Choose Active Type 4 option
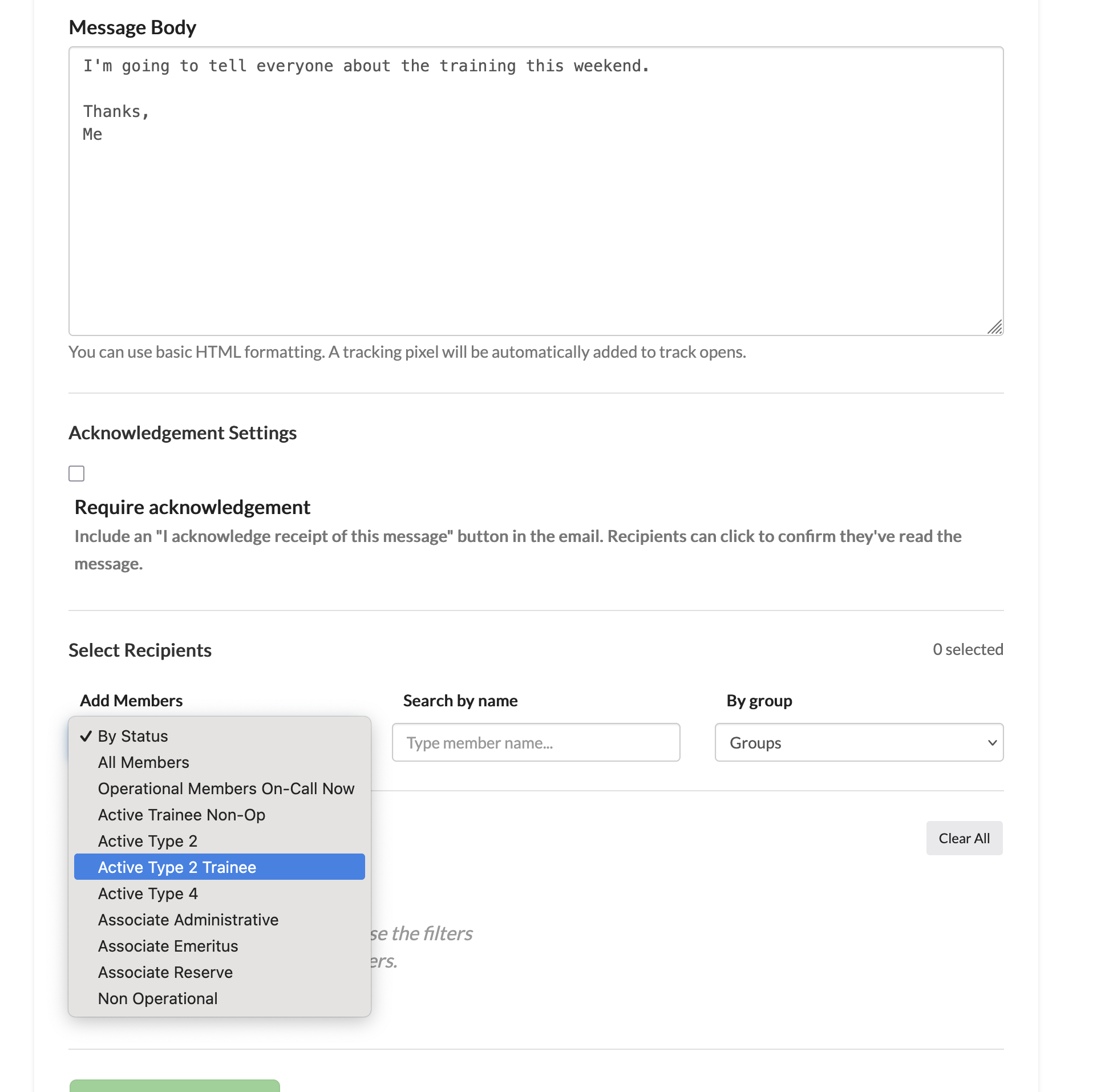1117x1092 pixels. [147, 893]
